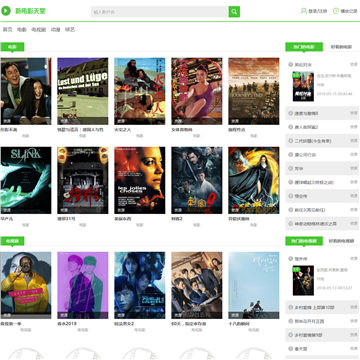
Task: Click the green play logo icon
Action: 6,11
